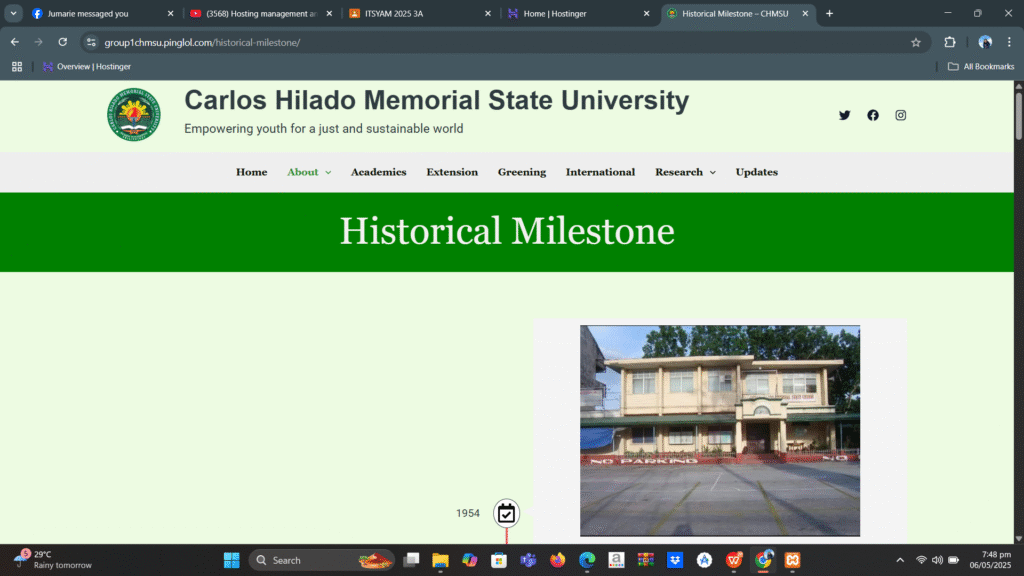Expand the About menu dropdown
This screenshot has height=576, width=1024.
(309, 172)
